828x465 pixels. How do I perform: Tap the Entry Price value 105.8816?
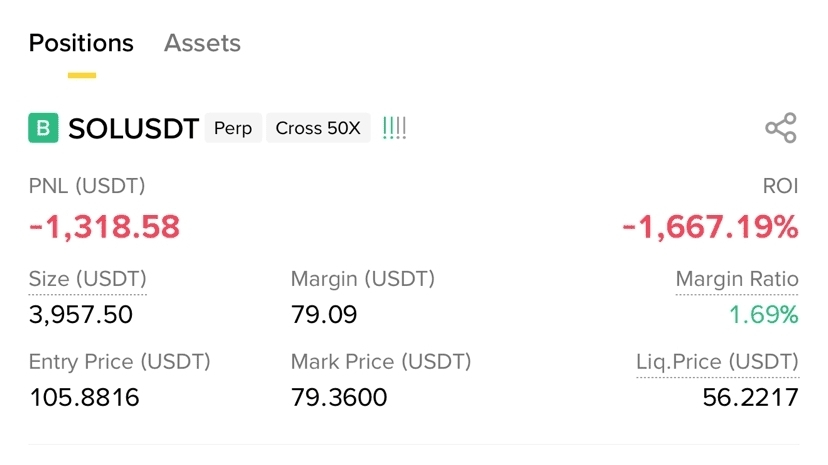[84, 398]
